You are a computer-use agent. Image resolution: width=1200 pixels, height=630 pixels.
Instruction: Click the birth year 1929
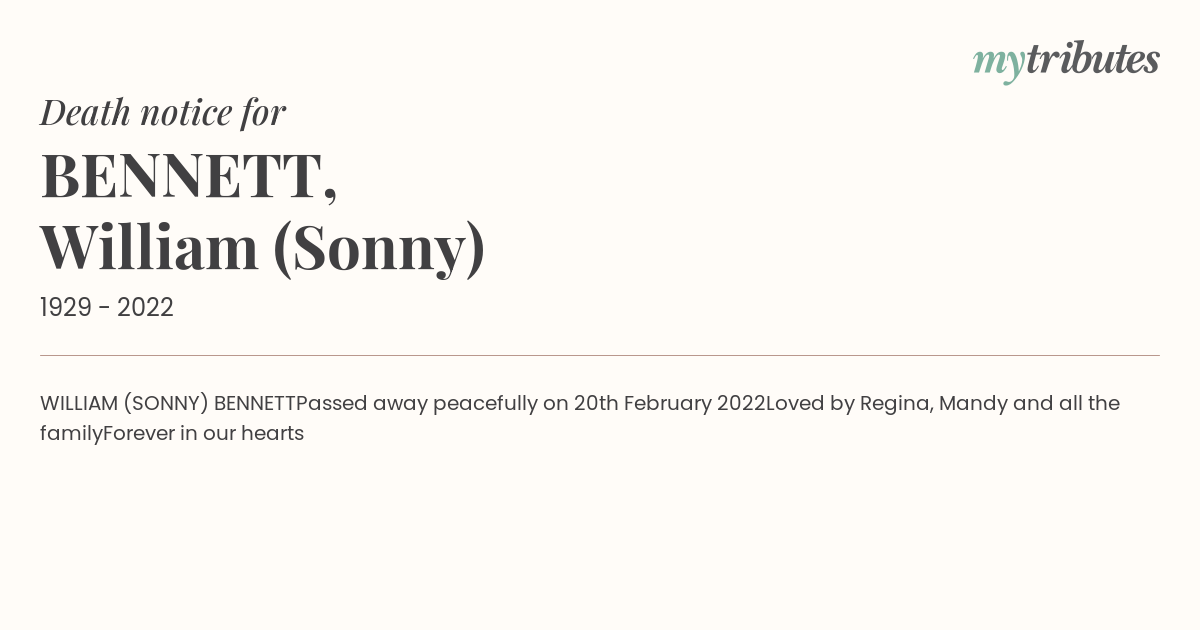66,308
